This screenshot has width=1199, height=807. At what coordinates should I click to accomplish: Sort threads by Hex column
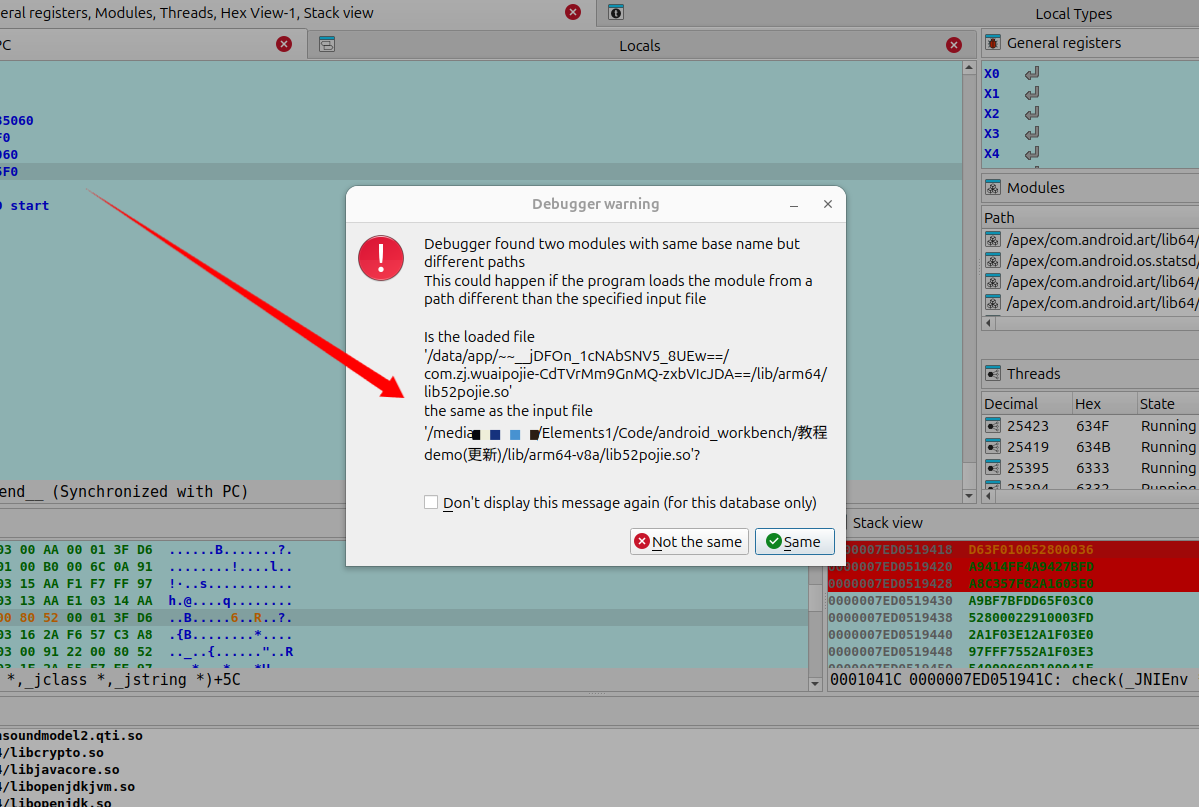point(1103,403)
